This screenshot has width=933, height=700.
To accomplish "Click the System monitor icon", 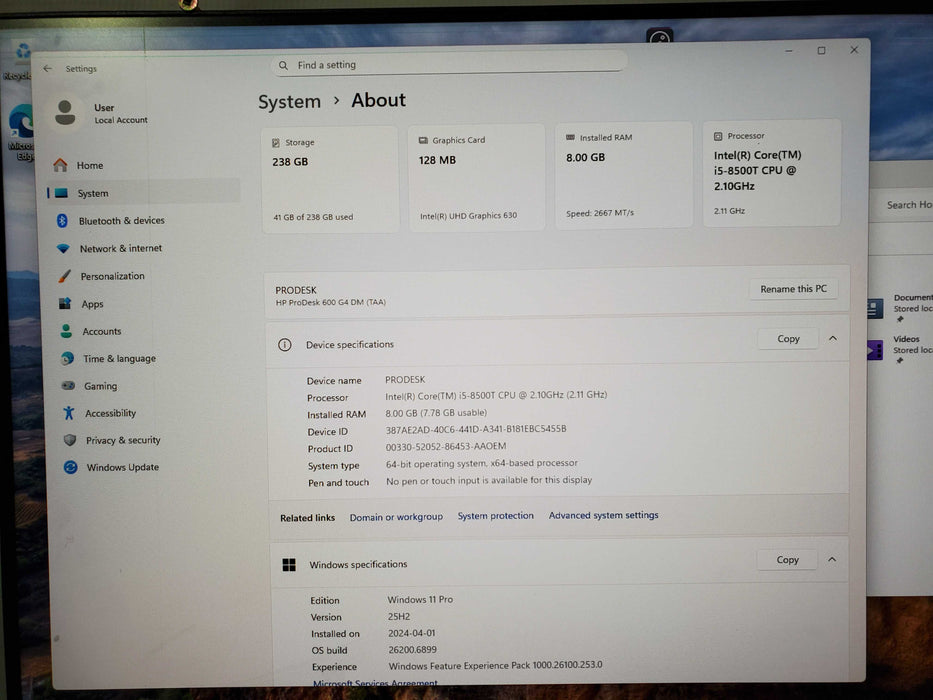I will [61, 193].
